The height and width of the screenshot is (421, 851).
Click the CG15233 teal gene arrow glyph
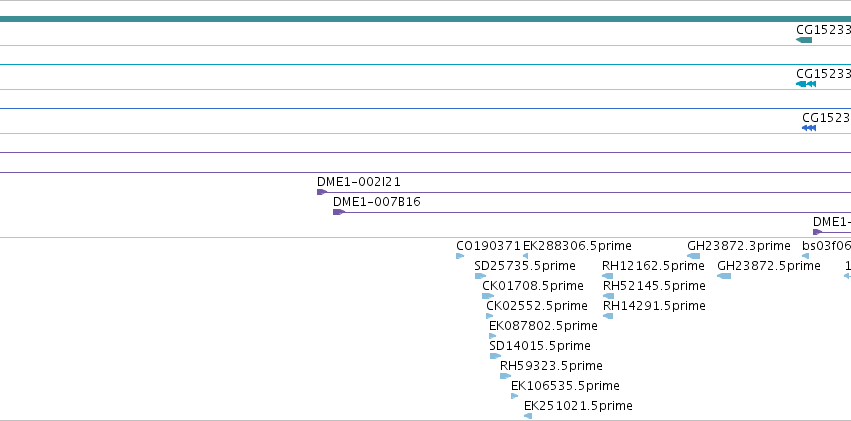804,40
